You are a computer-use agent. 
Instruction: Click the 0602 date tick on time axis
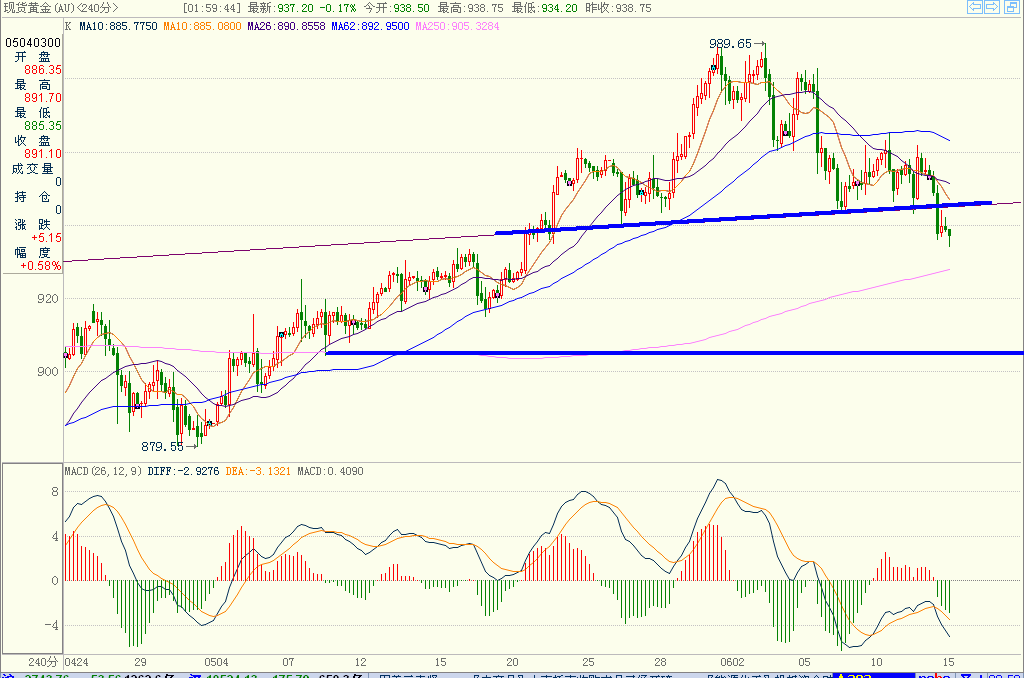coord(732,662)
